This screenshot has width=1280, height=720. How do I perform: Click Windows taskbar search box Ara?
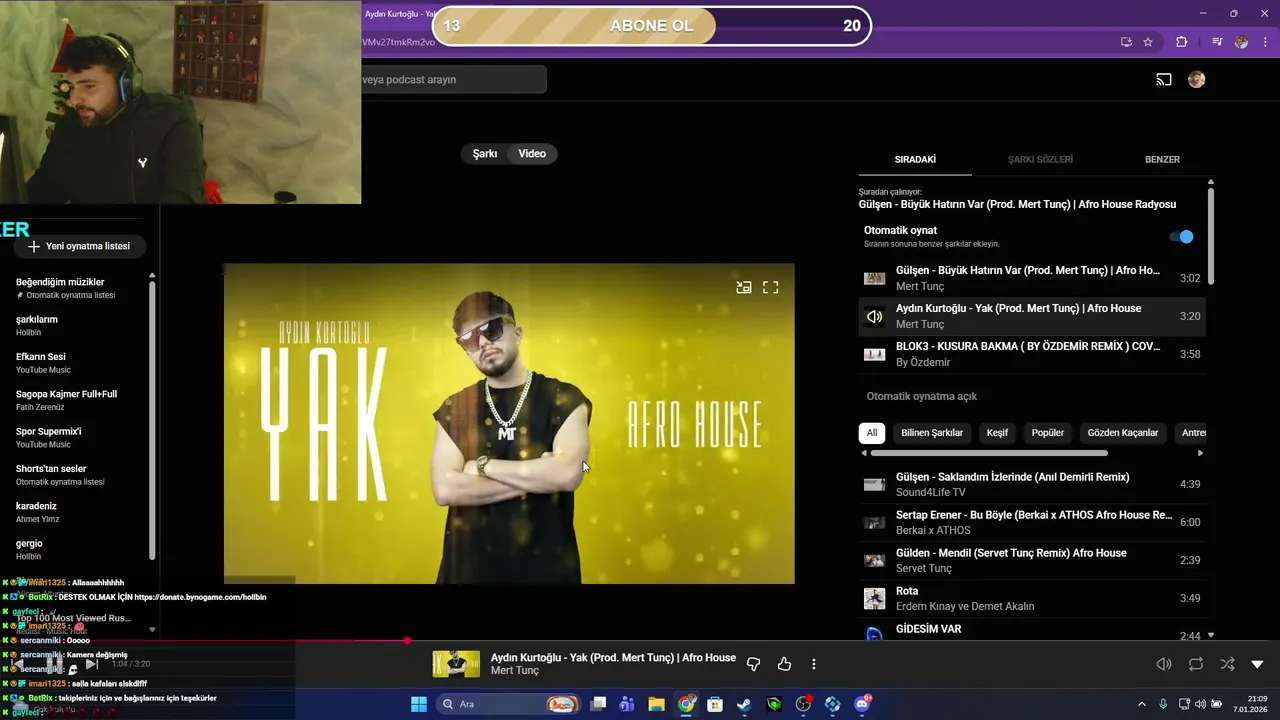coord(509,704)
